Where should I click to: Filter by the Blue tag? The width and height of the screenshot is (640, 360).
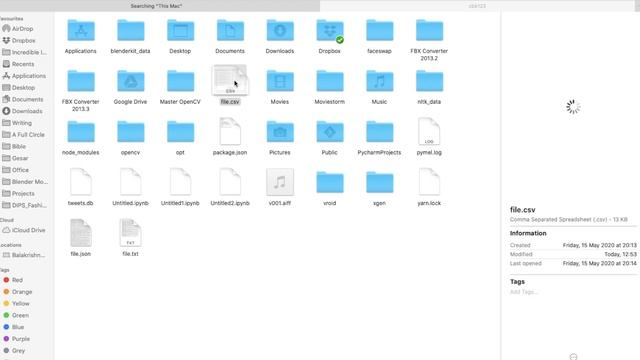pos(14,327)
